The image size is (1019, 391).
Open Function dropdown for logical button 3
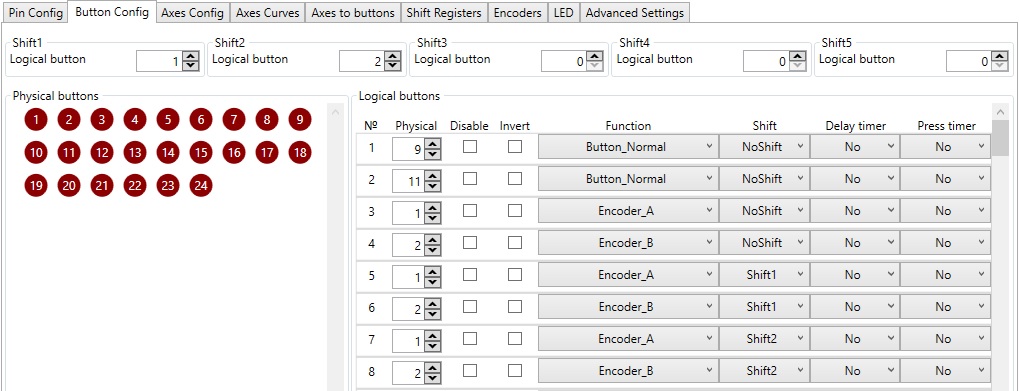[x=628, y=210]
